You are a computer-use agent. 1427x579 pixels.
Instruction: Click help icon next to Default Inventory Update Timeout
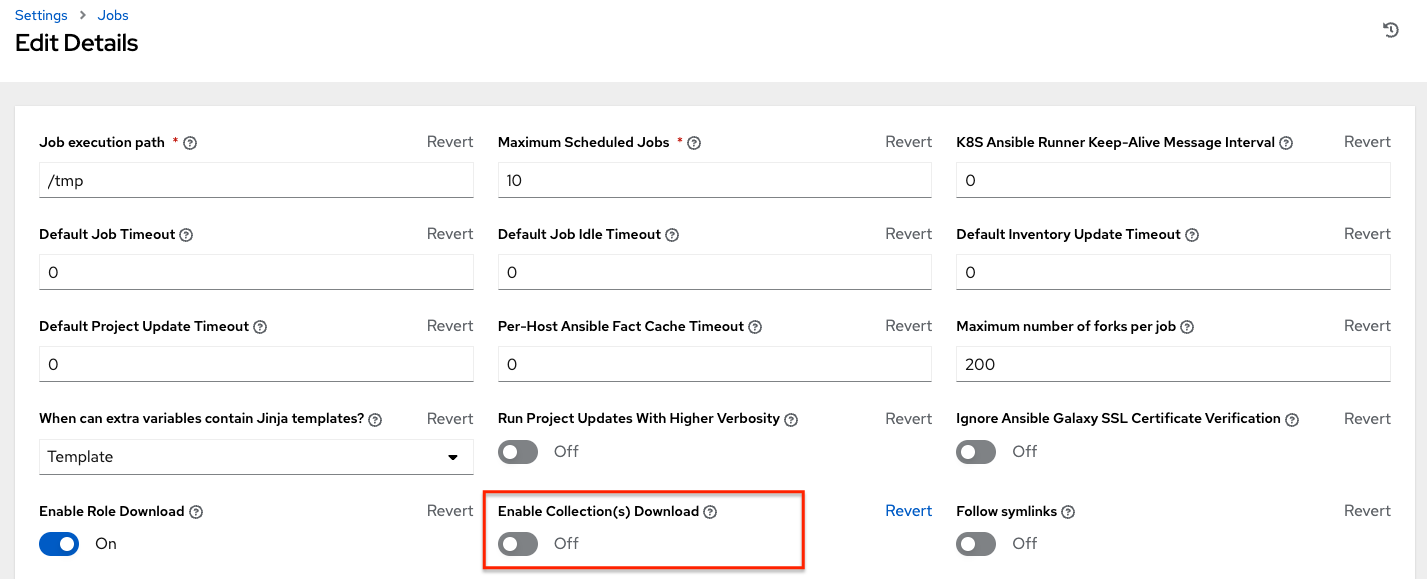coord(1191,234)
